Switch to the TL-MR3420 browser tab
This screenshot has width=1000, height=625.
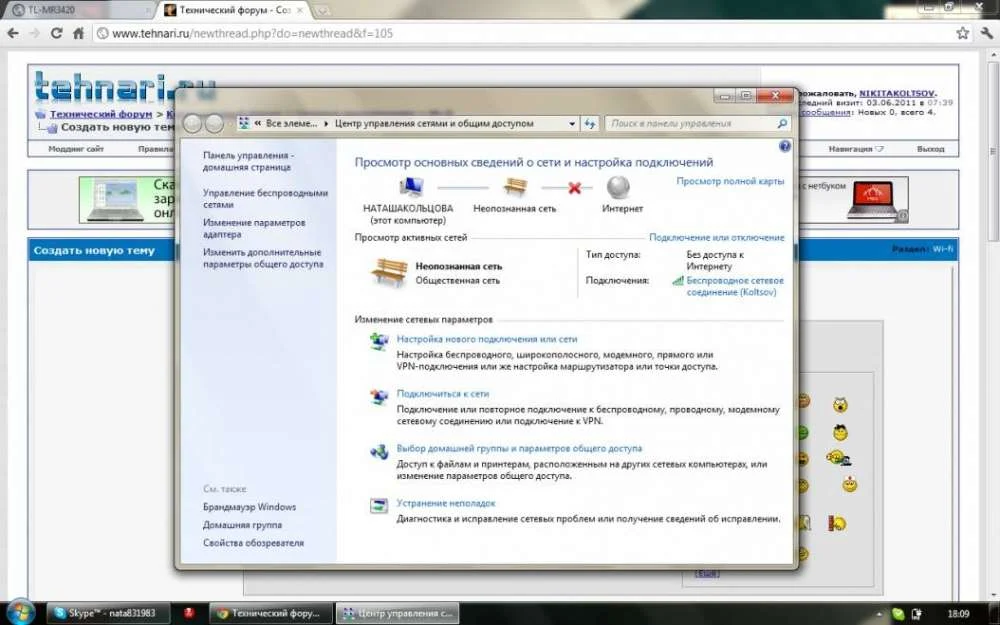click(80, 10)
